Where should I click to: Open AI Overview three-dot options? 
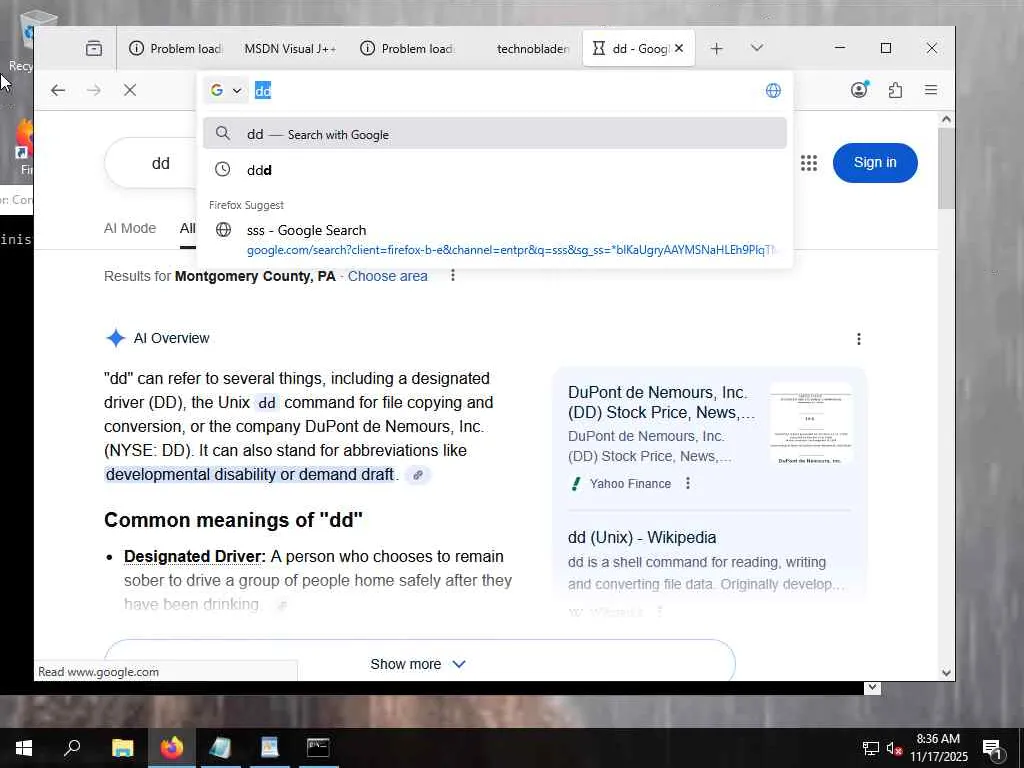coord(859,339)
